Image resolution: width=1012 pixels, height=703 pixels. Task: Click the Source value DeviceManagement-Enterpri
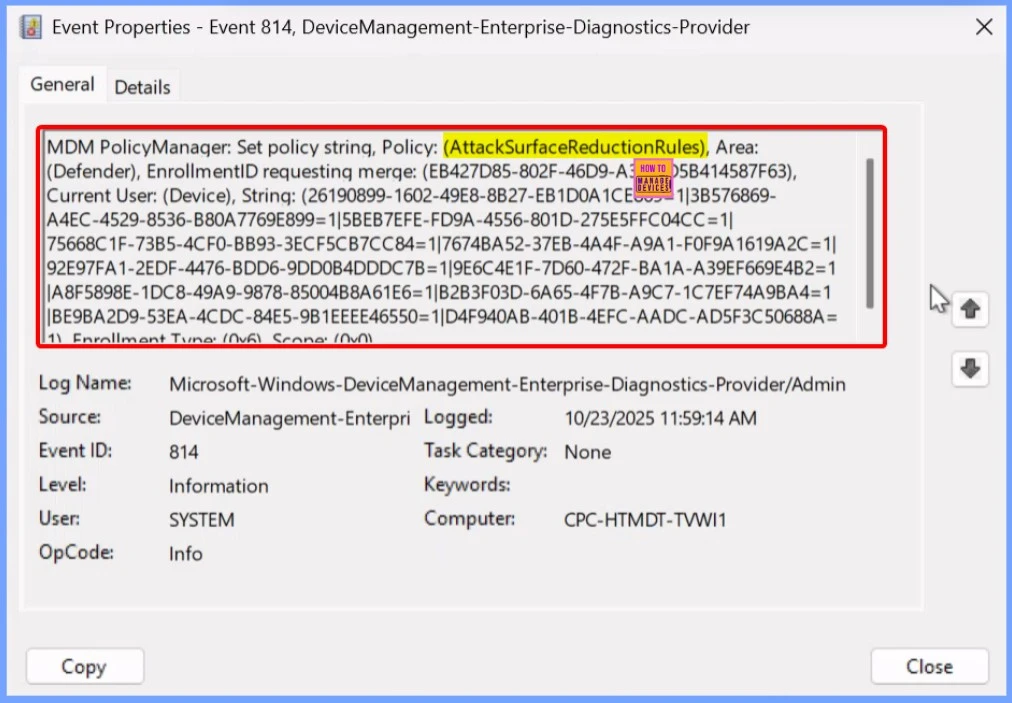tap(289, 418)
